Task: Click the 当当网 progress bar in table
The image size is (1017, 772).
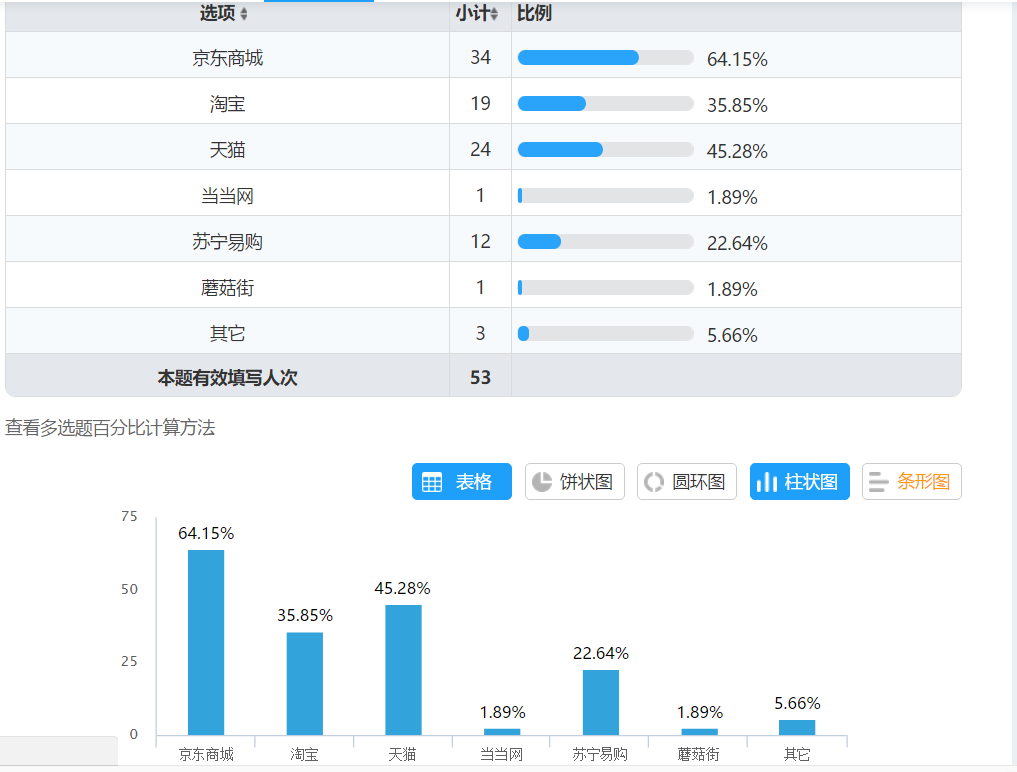Action: (x=606, y=196)
